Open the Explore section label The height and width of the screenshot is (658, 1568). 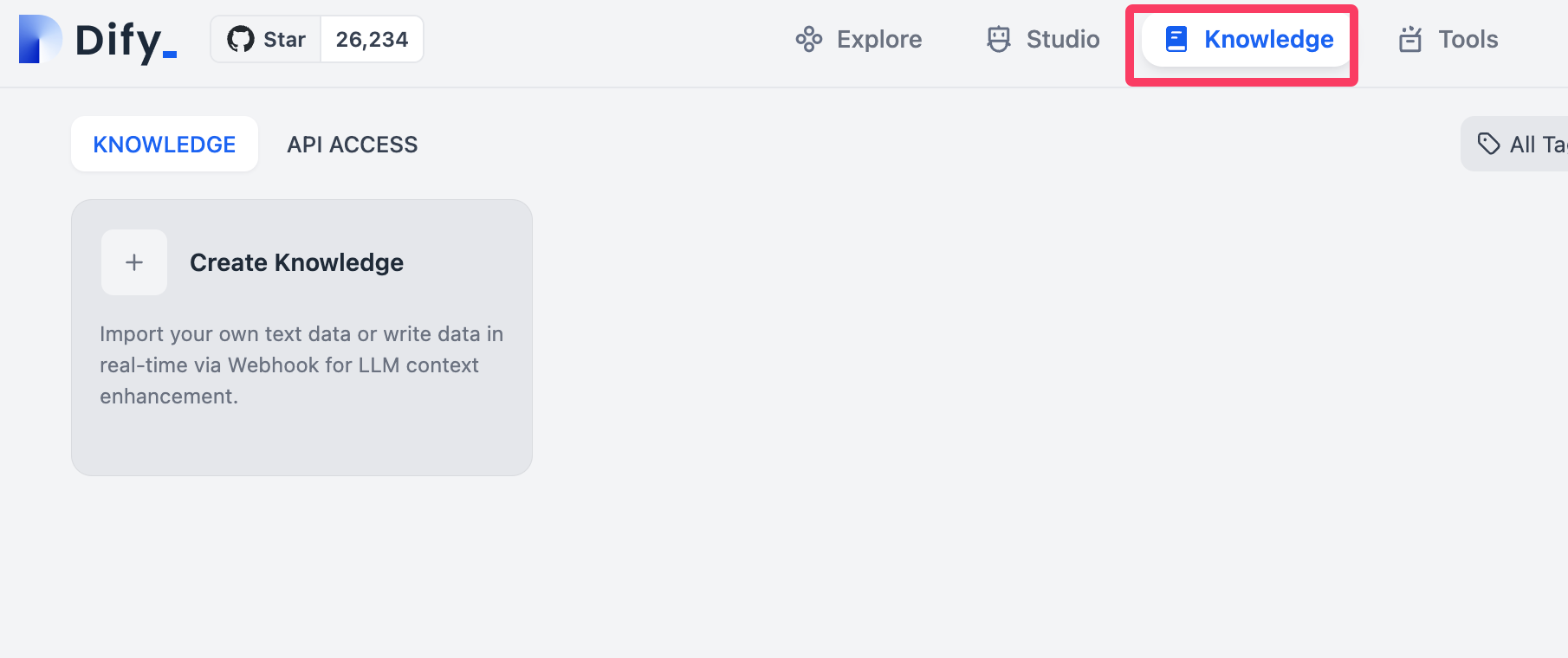click(878, 40)
